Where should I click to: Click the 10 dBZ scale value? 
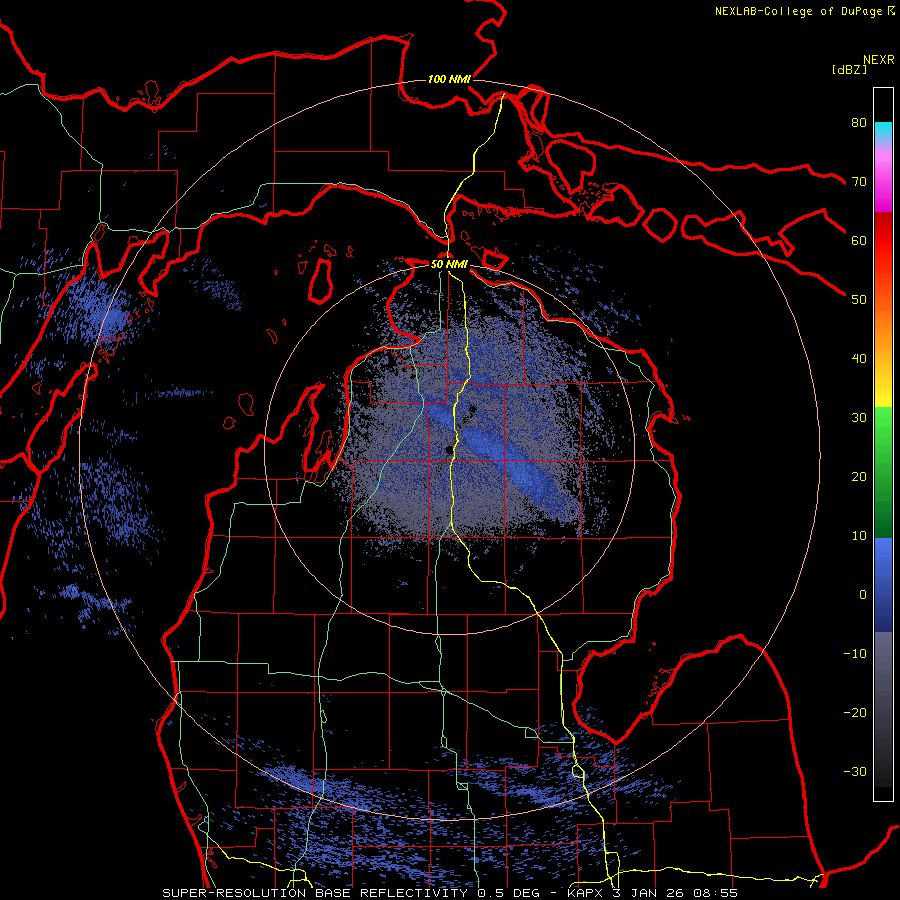859,536
